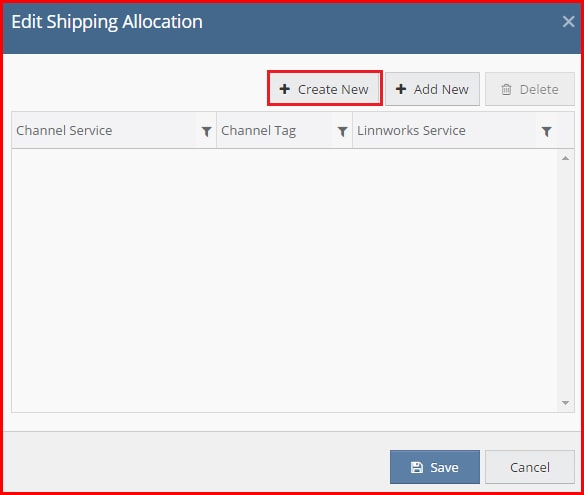
Task: Click the grid's vertical scrollbar track
Action: [x=565, y=280]
